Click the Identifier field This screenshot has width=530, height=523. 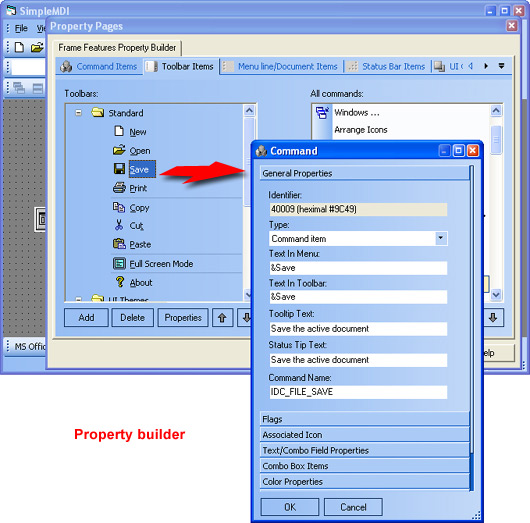(x=358, y=209)
